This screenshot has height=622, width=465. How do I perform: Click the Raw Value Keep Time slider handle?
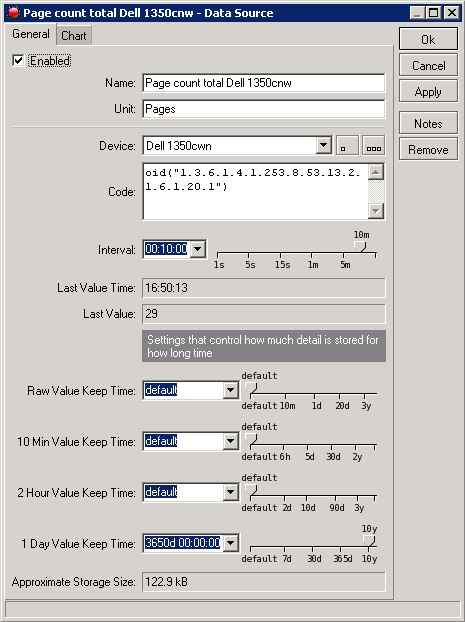pyautogui.click(x=251, y=388)
